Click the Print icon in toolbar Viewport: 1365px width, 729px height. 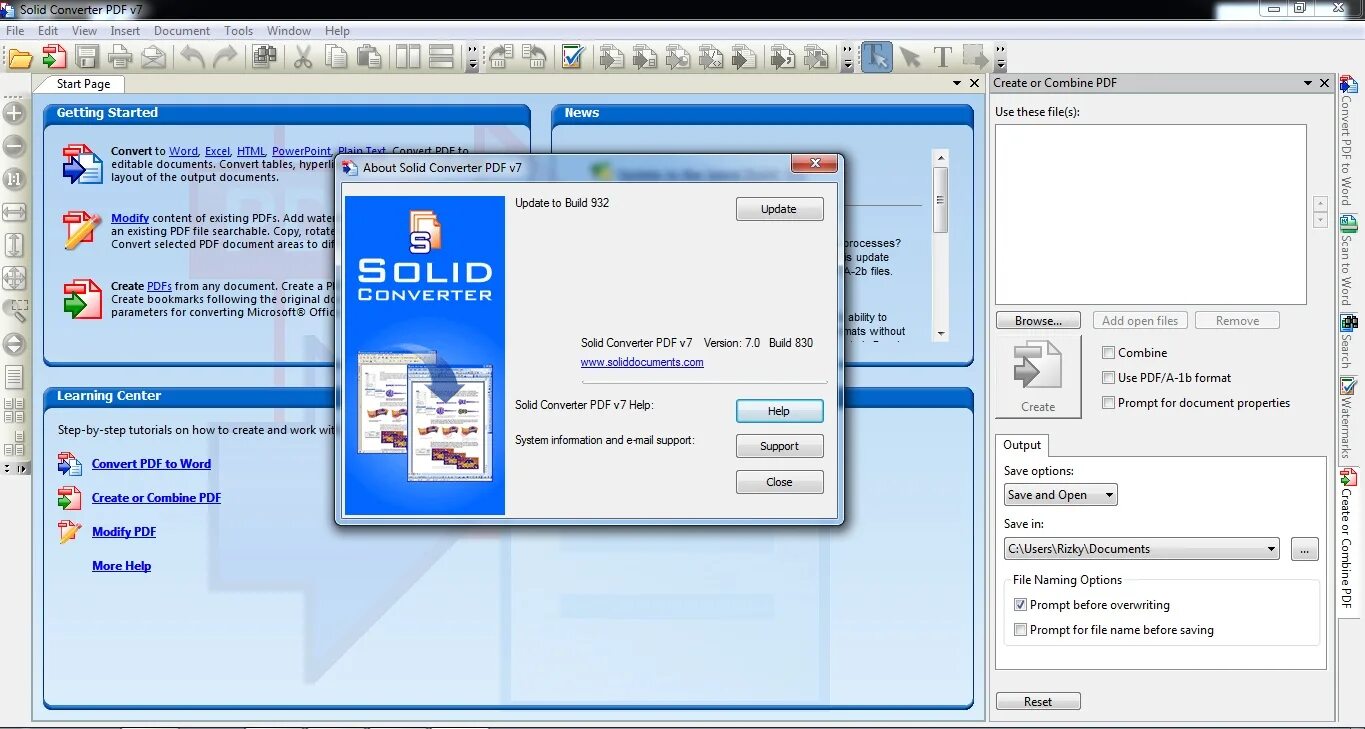coord(120,57)
